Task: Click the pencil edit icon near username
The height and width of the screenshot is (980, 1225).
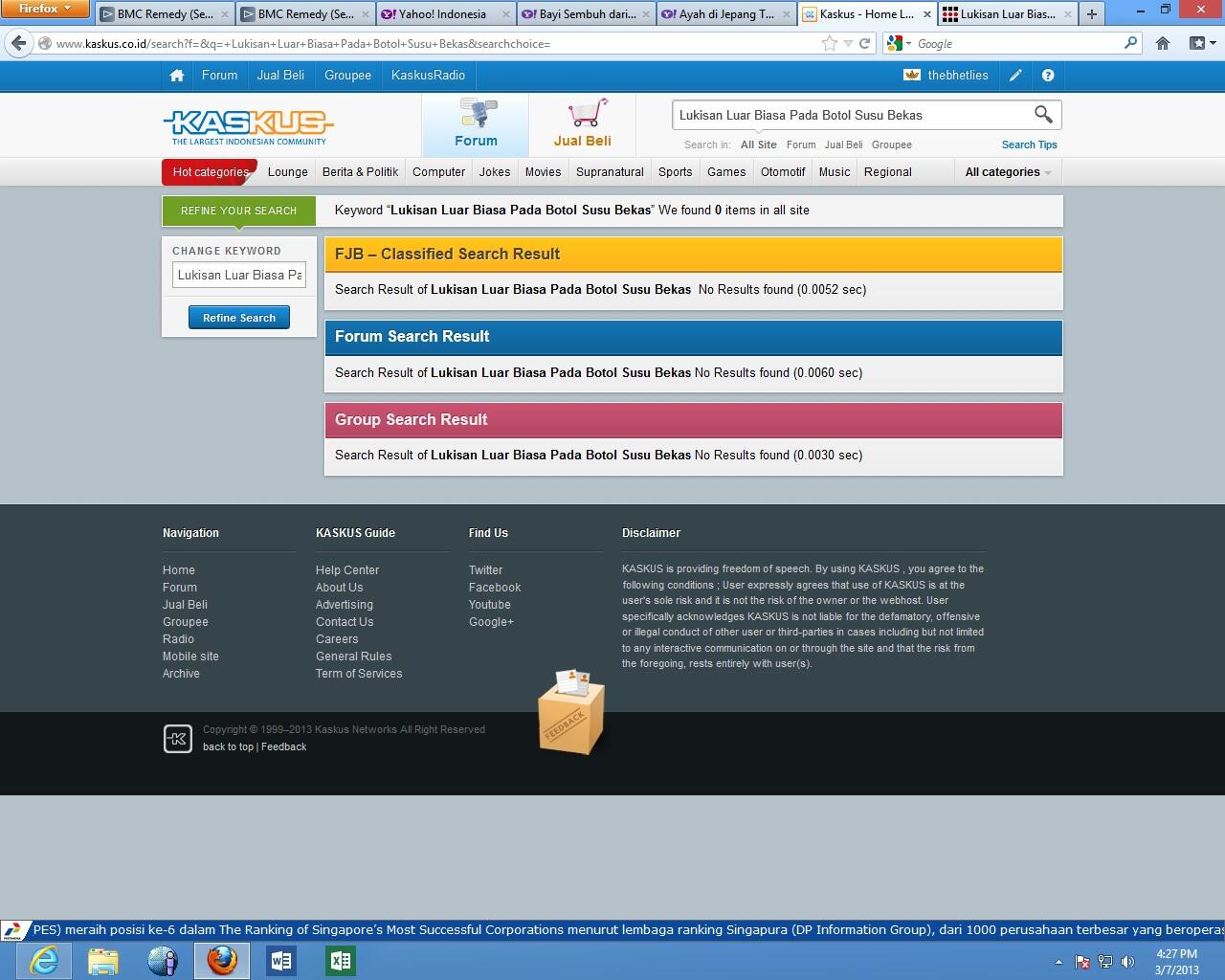Action: 1015,76
